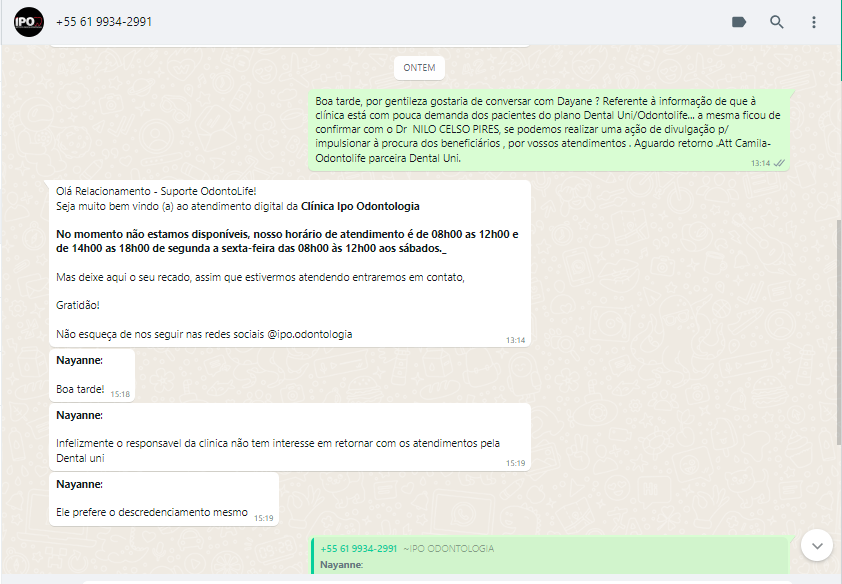Open the three-dot chat menu
842x584 pixels.
click(x=814, y=22)
